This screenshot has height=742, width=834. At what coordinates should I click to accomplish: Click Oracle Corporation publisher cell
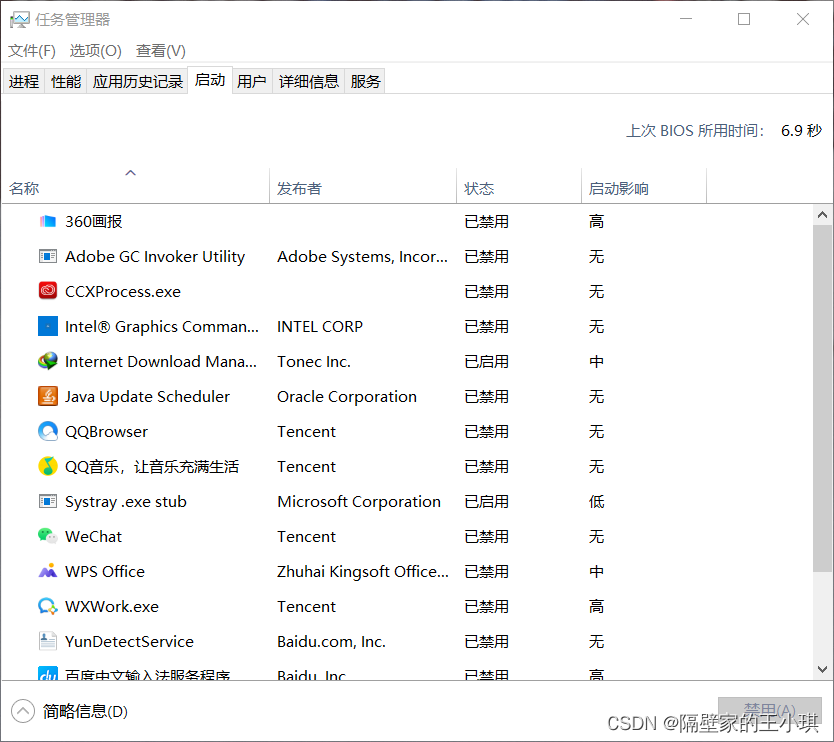coord(347,397)
